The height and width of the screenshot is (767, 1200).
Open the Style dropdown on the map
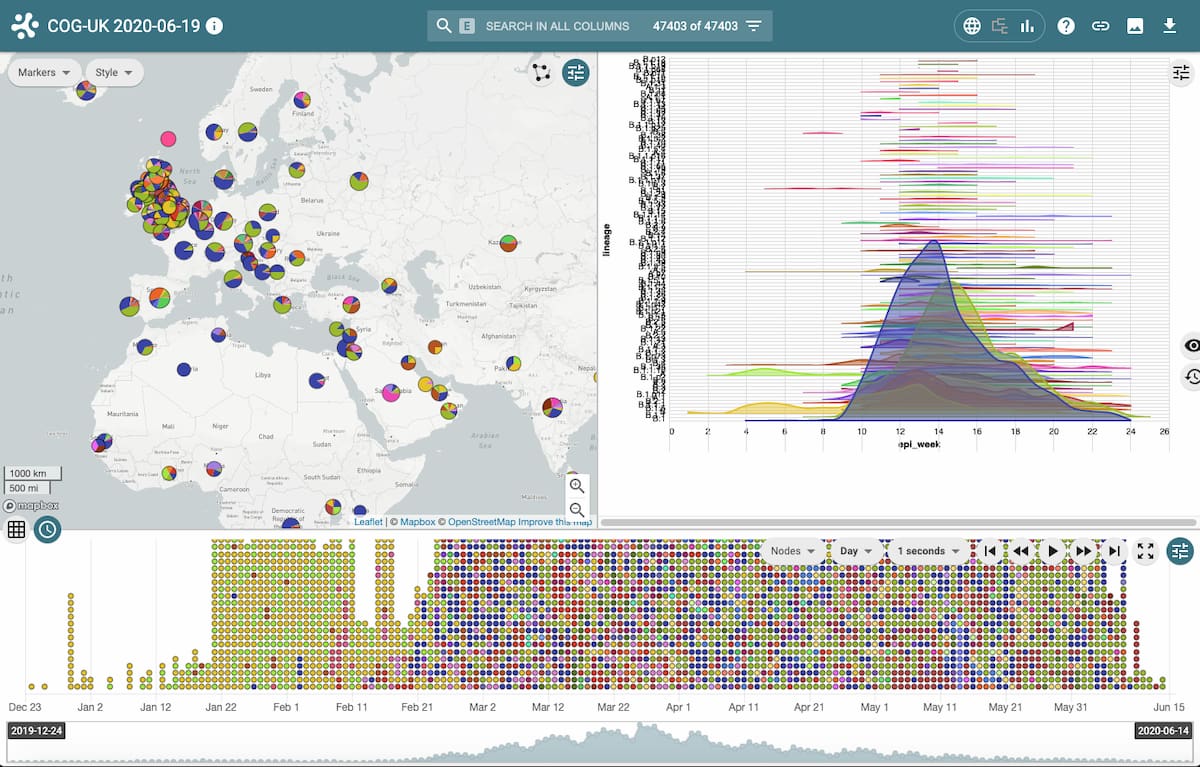[x=114, y=72]
